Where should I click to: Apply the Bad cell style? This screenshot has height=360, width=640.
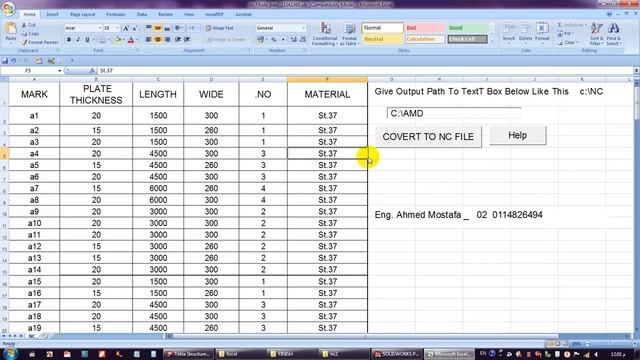pyautogui.click(x=424, y=28)
